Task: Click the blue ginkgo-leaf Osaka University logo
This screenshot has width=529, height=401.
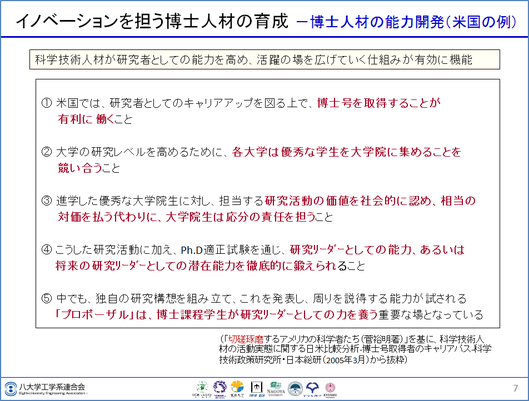Action: 313,389
